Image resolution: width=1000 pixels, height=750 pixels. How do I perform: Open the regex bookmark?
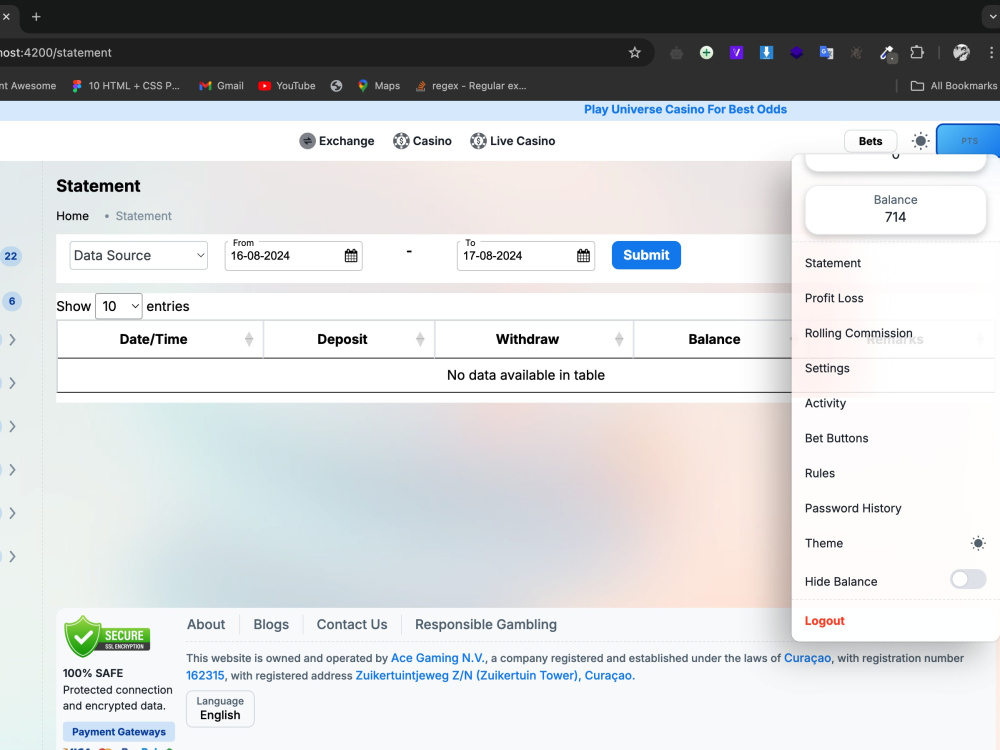click(471, 86)
